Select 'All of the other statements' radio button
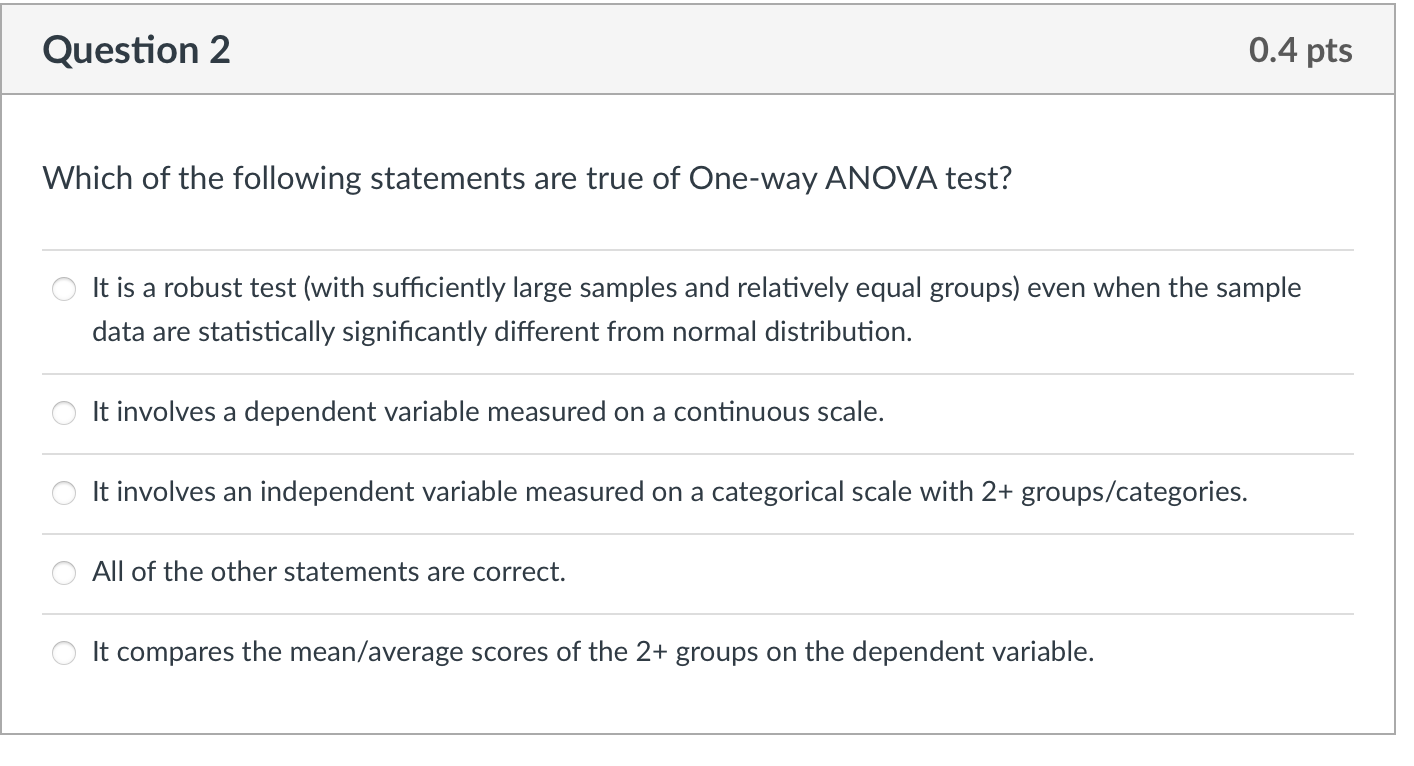The height and width of the screenshot is (766, 1414). [x=64, y=573]
